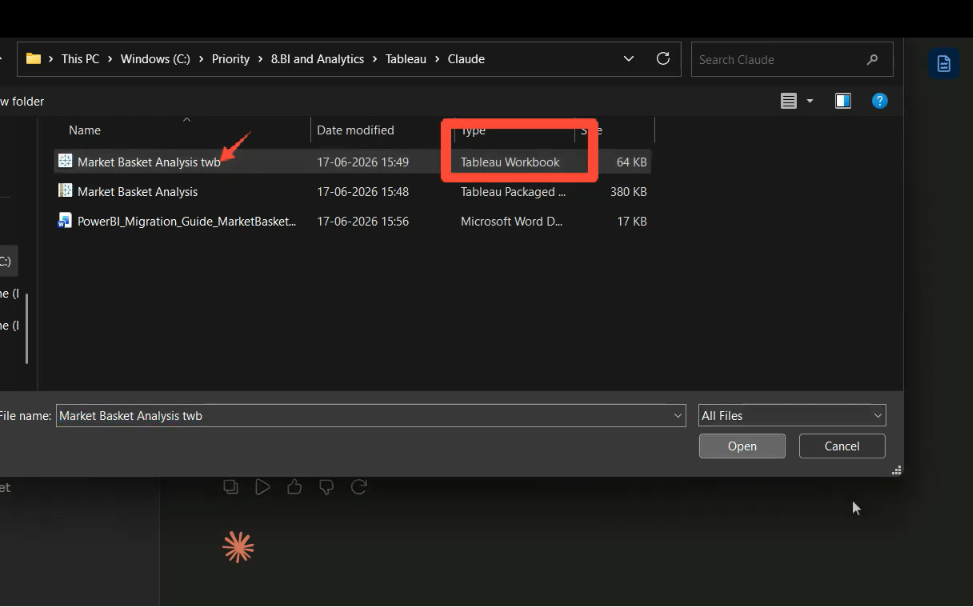Click the 17-06-2026 15:56 date cell
The width and height of the screenshot is (973, 607).
[362, 222]
